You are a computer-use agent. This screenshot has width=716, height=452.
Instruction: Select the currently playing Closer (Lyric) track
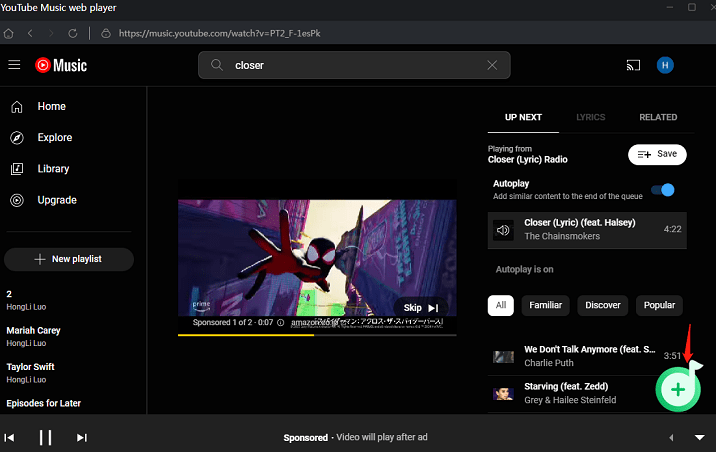tap(587, 230)
